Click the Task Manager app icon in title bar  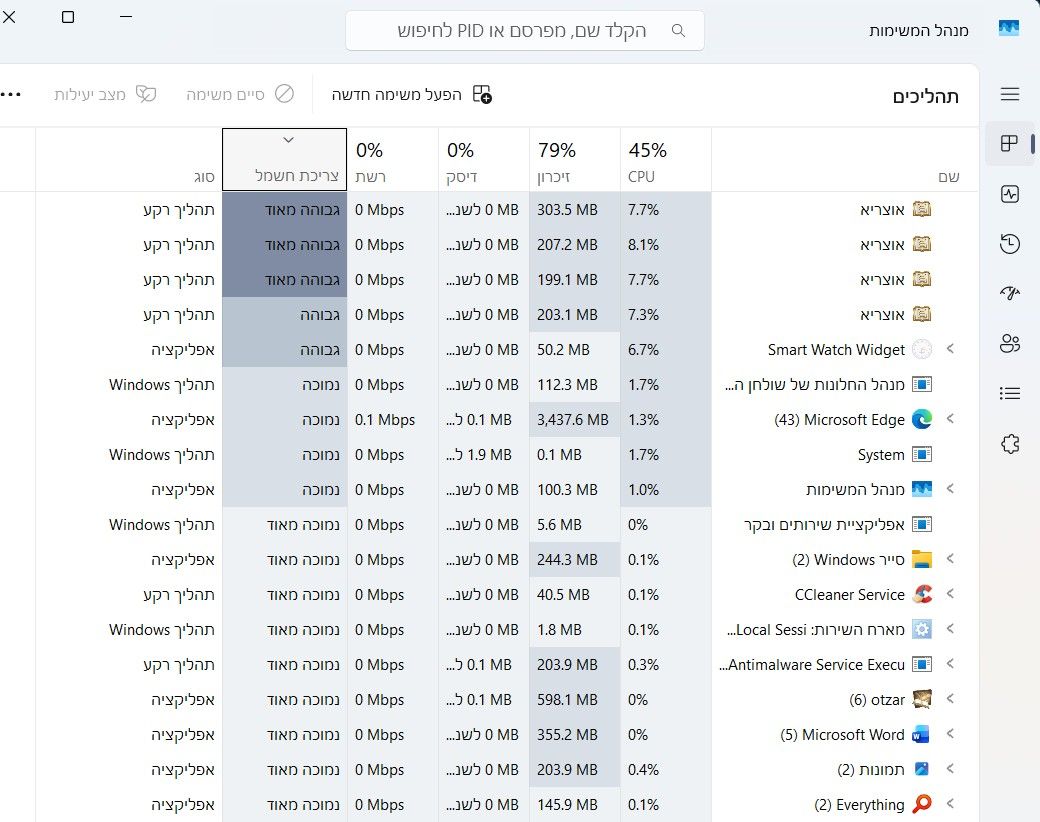1008,28
